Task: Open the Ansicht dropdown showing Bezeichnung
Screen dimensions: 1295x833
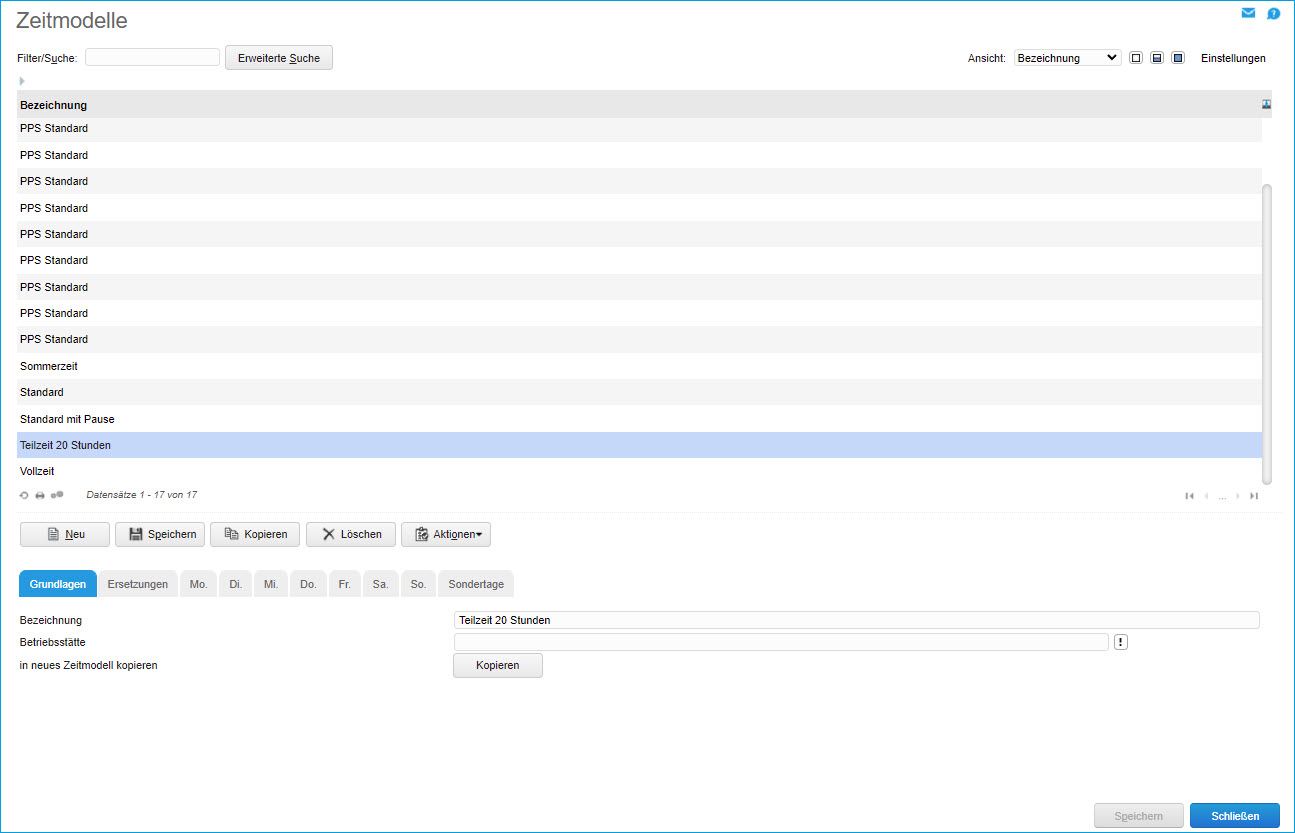Action: coord(1068,58)
